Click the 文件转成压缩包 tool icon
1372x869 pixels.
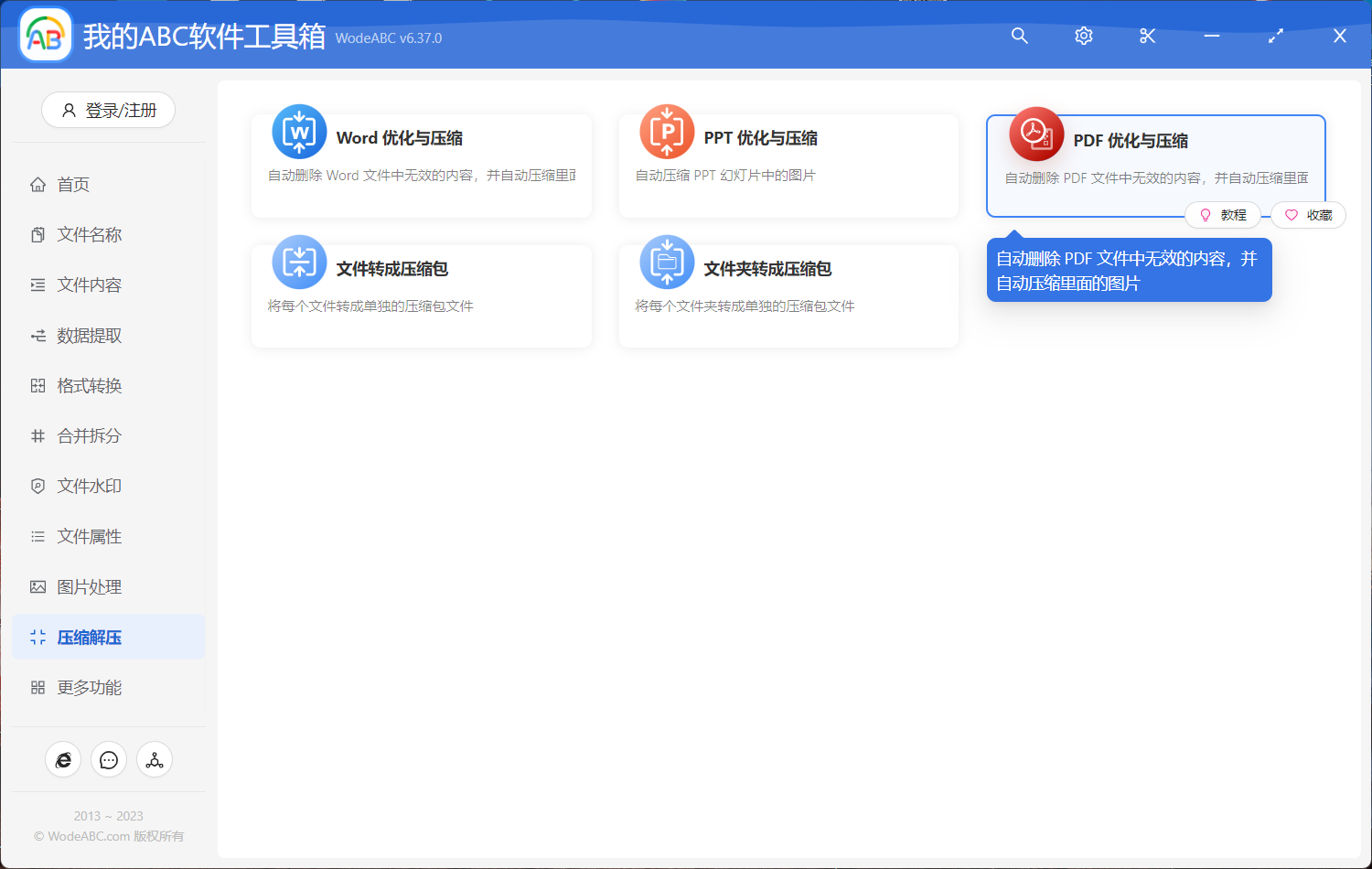click(298, 262)
